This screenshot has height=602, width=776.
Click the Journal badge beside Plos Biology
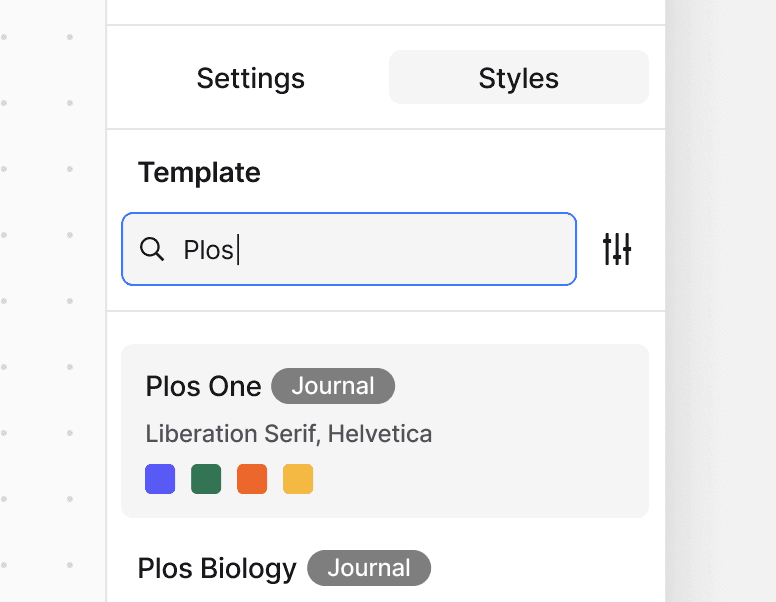point(369,568)
